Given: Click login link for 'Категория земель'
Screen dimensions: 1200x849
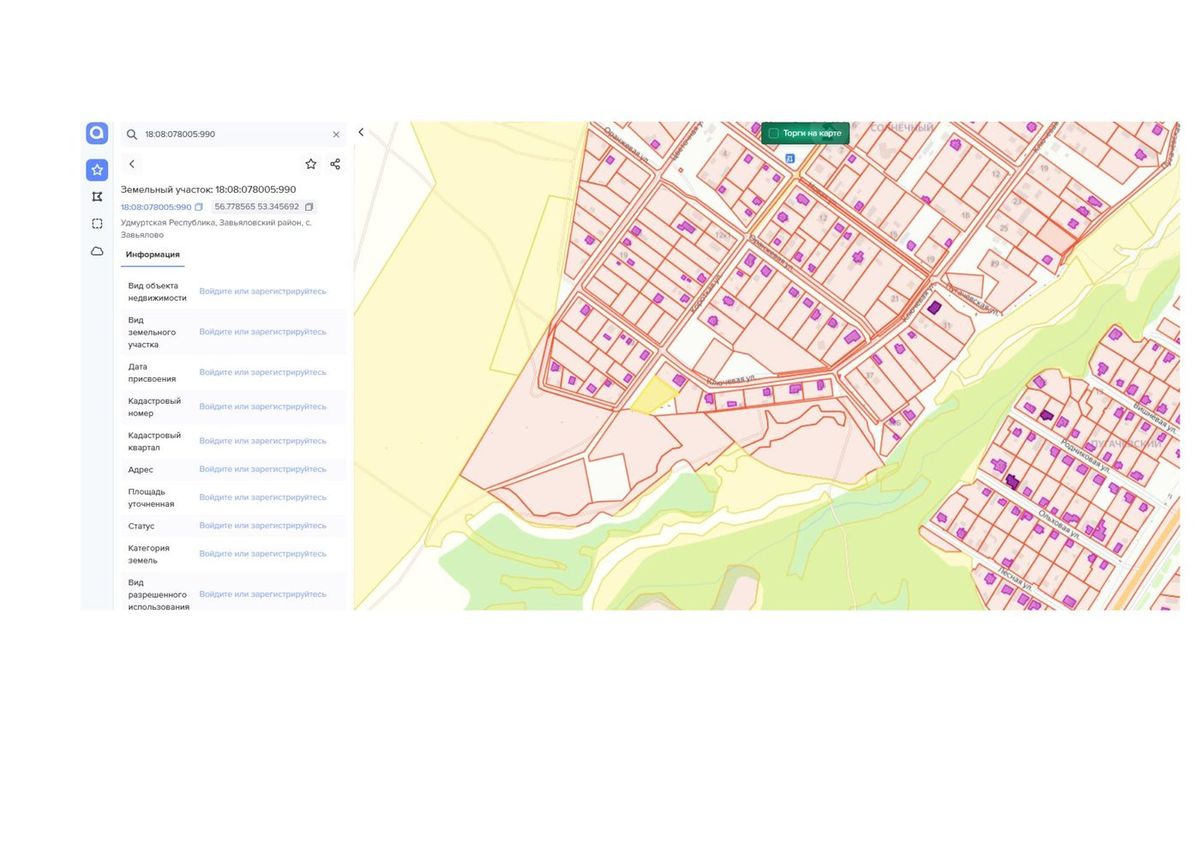Looking at the screenshot, I should tap(263, 554).
